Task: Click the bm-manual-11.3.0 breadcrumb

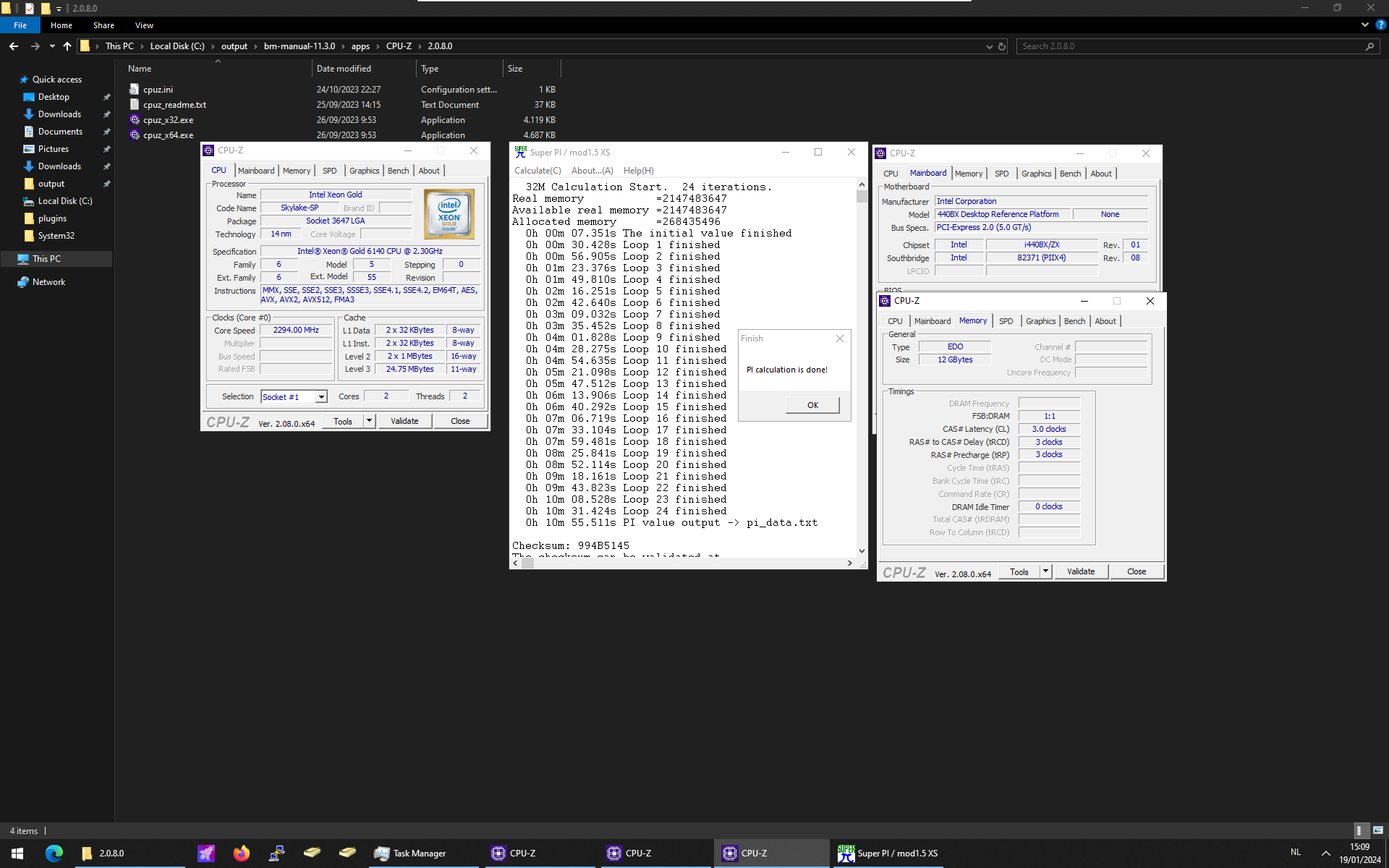Action: (300, 46)
